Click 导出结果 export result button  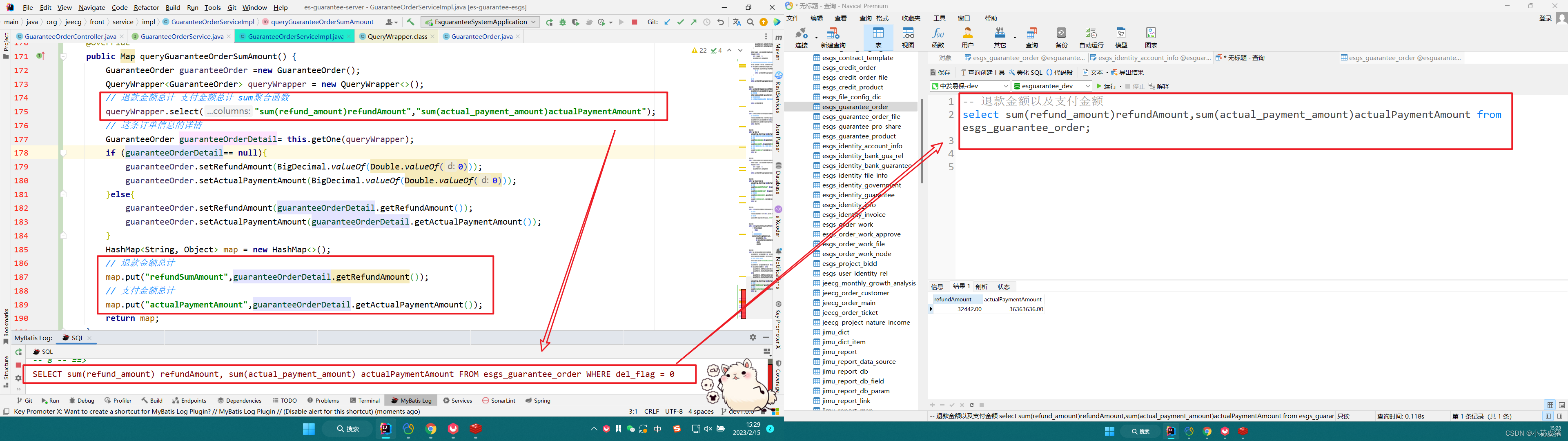(1127, 73)
